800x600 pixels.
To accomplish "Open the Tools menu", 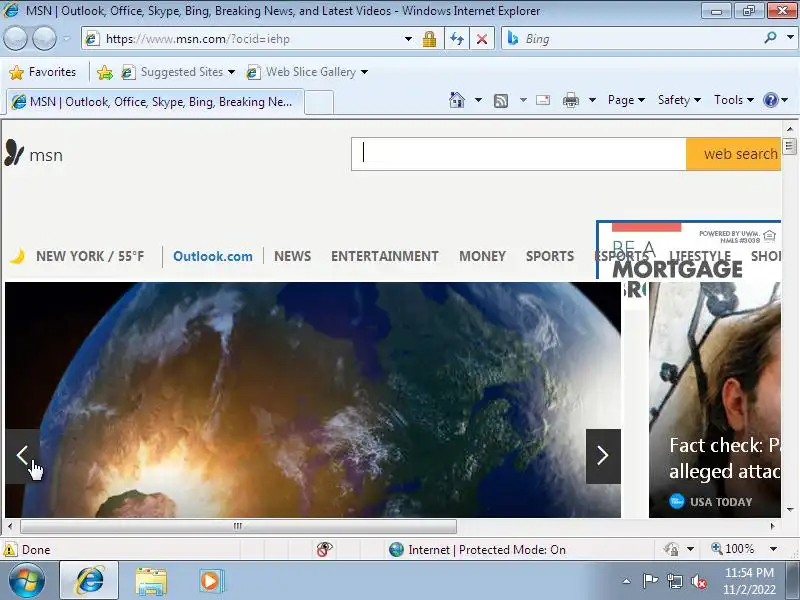I will click(x=734, y=100).
